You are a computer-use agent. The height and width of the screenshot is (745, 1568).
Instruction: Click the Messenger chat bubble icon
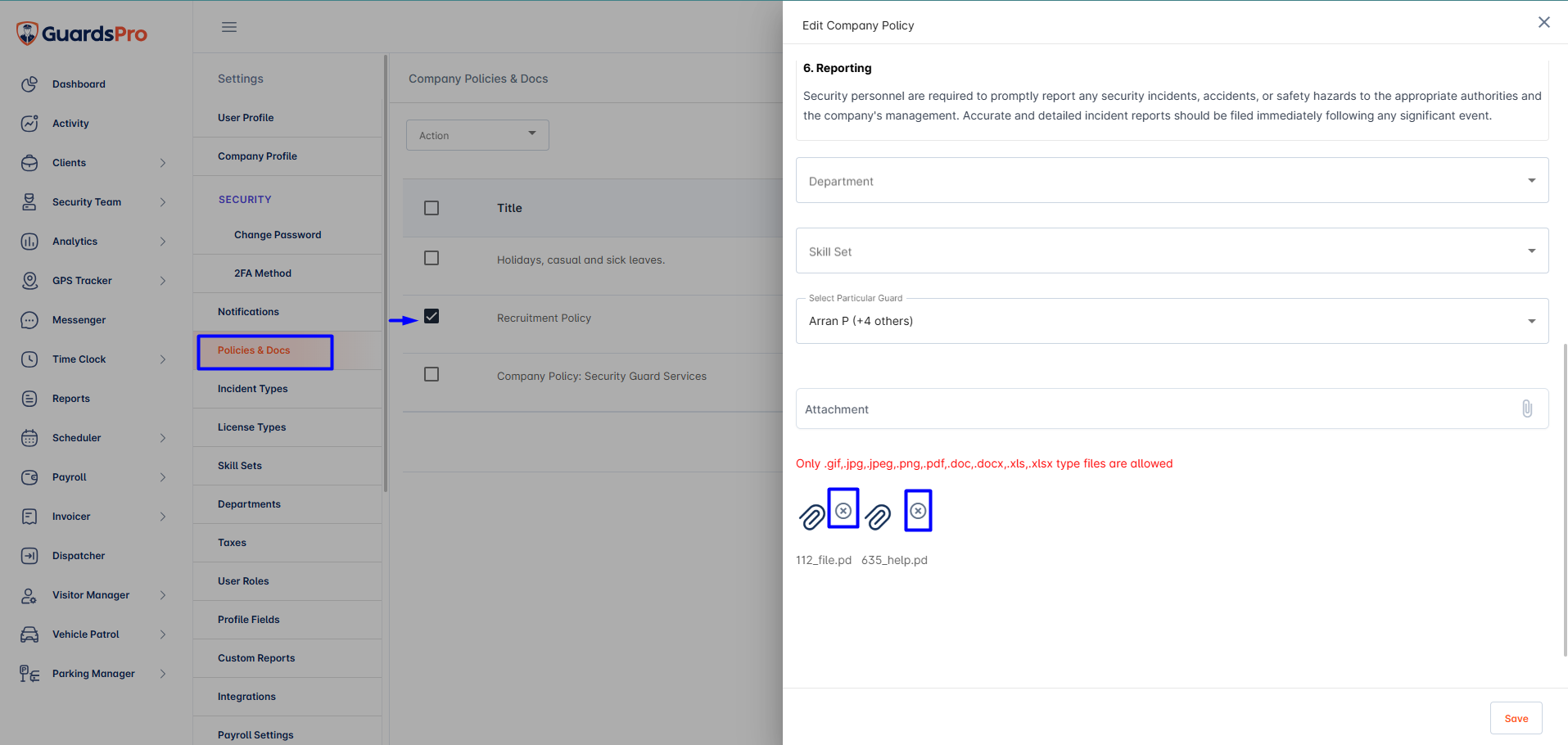pos(29,320)
